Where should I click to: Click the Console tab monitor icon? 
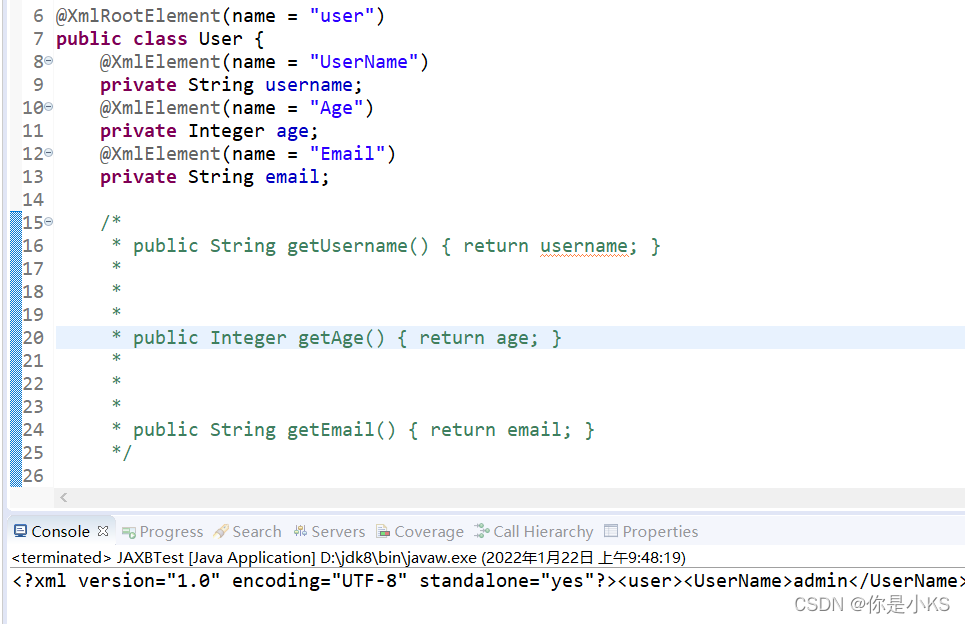[x=20, y=530]
